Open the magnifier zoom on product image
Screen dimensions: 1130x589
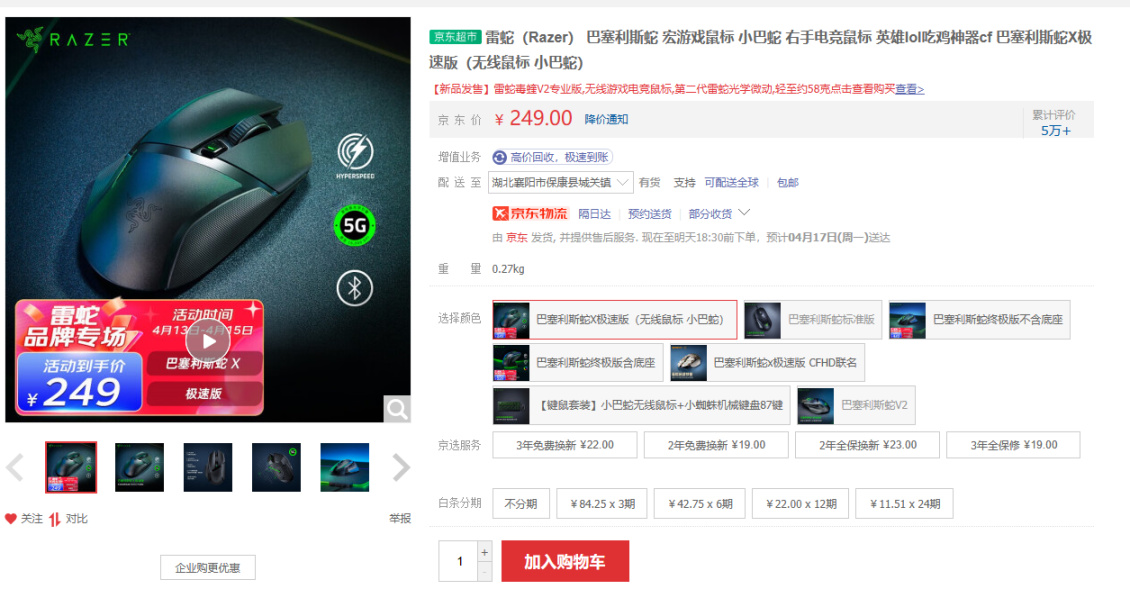click(397, 409)
